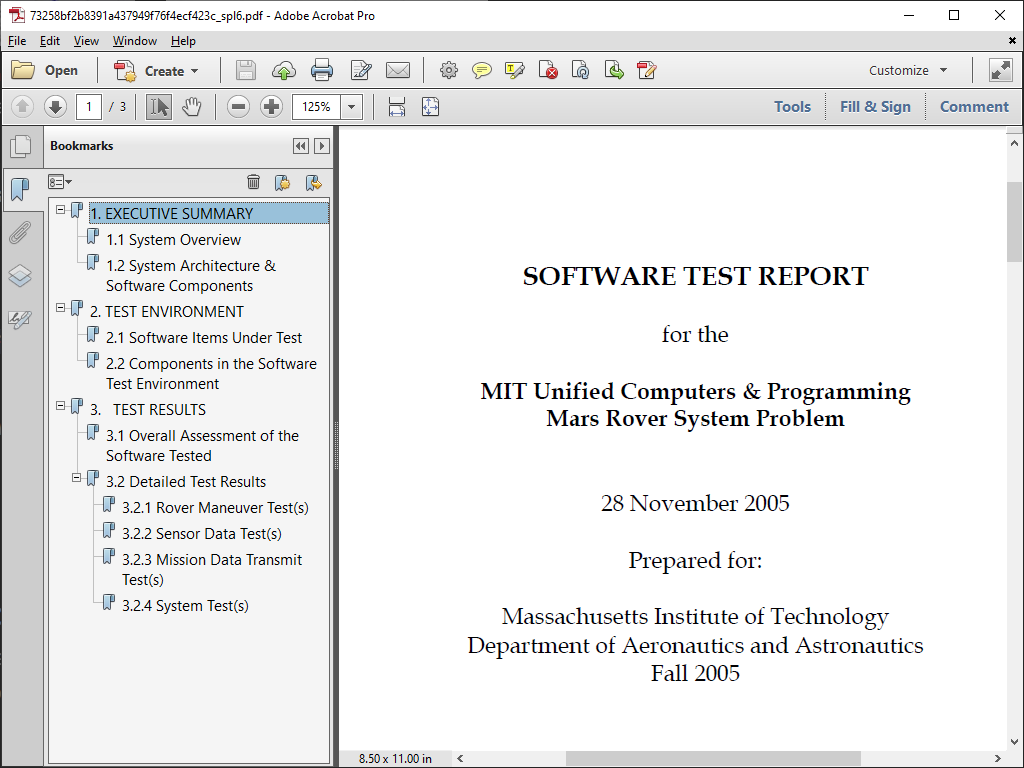Click the Save file icon

click(246, 71)
